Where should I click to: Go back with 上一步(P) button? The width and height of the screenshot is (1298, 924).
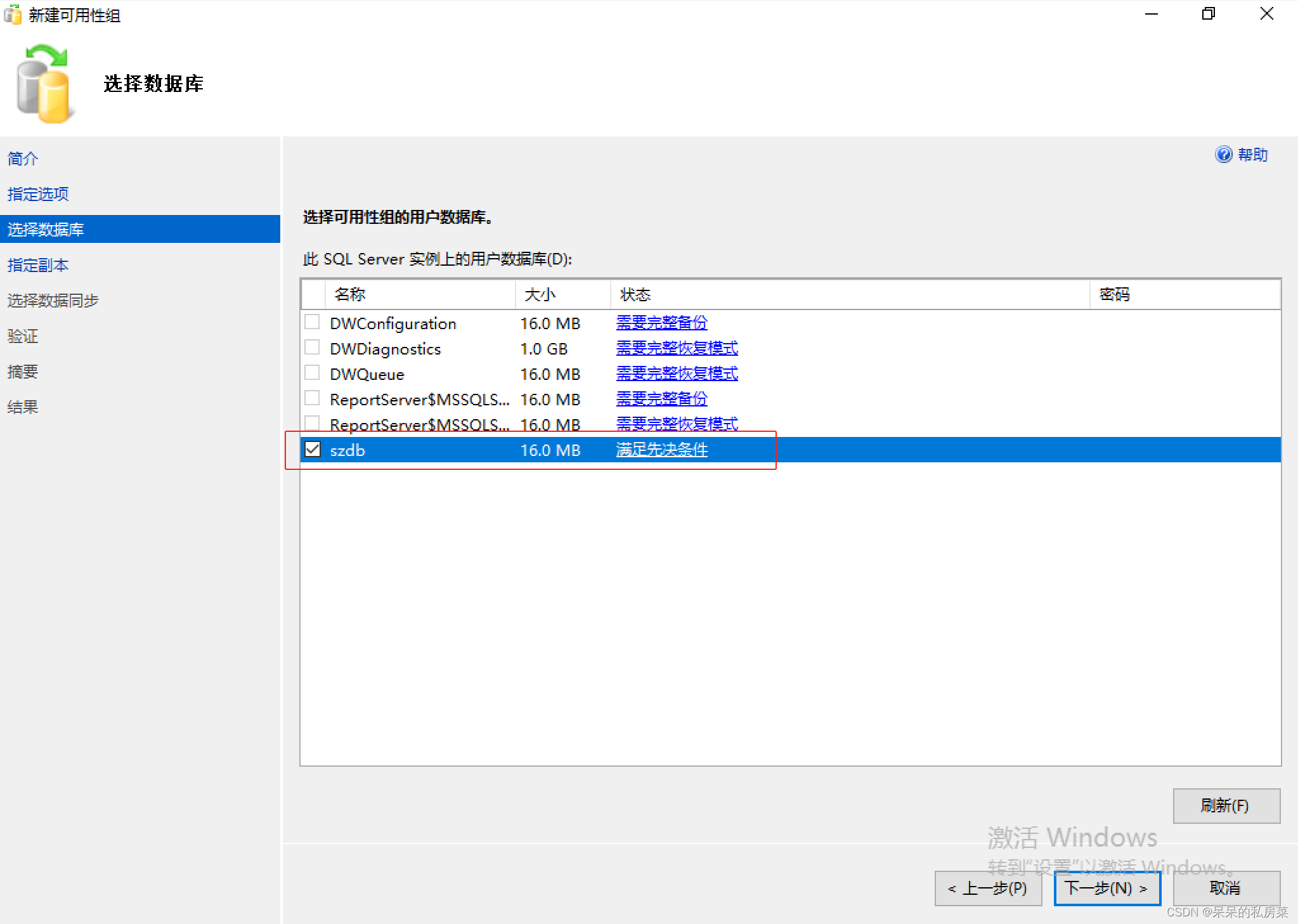click(988, 888)
